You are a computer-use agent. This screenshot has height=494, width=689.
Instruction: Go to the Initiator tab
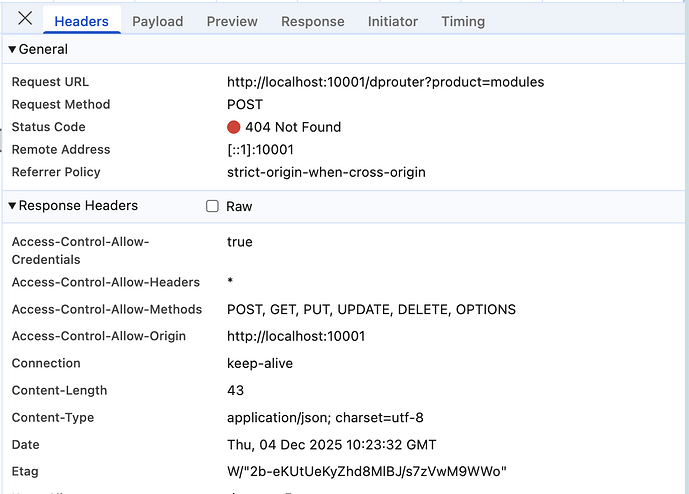(392, 21)
